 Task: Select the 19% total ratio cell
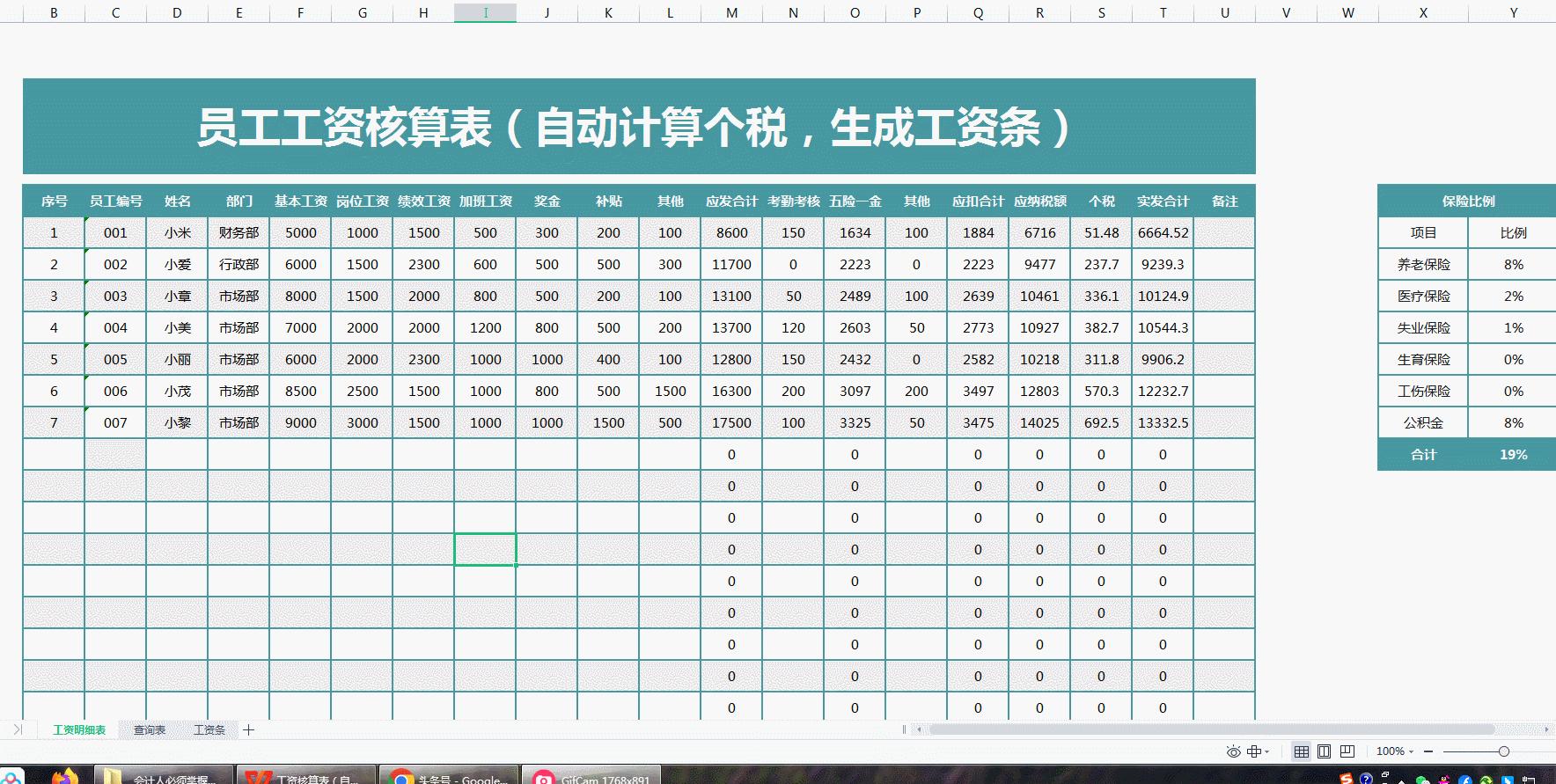(x=1513, y=455)
